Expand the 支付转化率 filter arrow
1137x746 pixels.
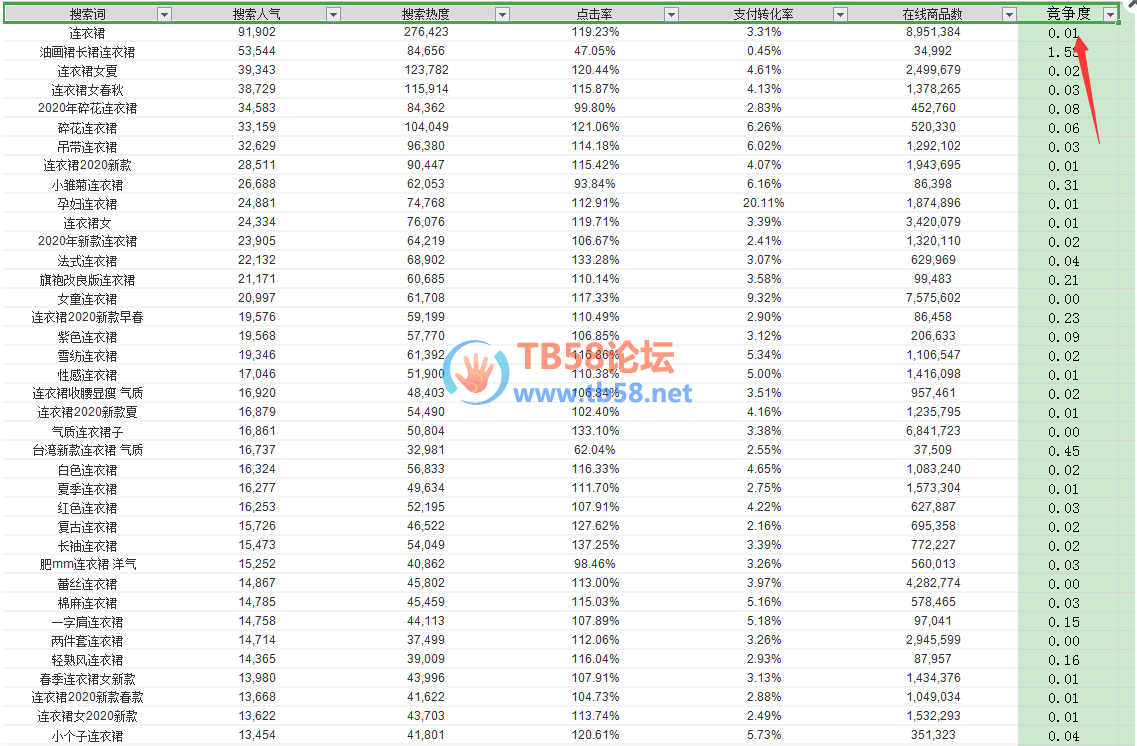(x=840, y=14)
